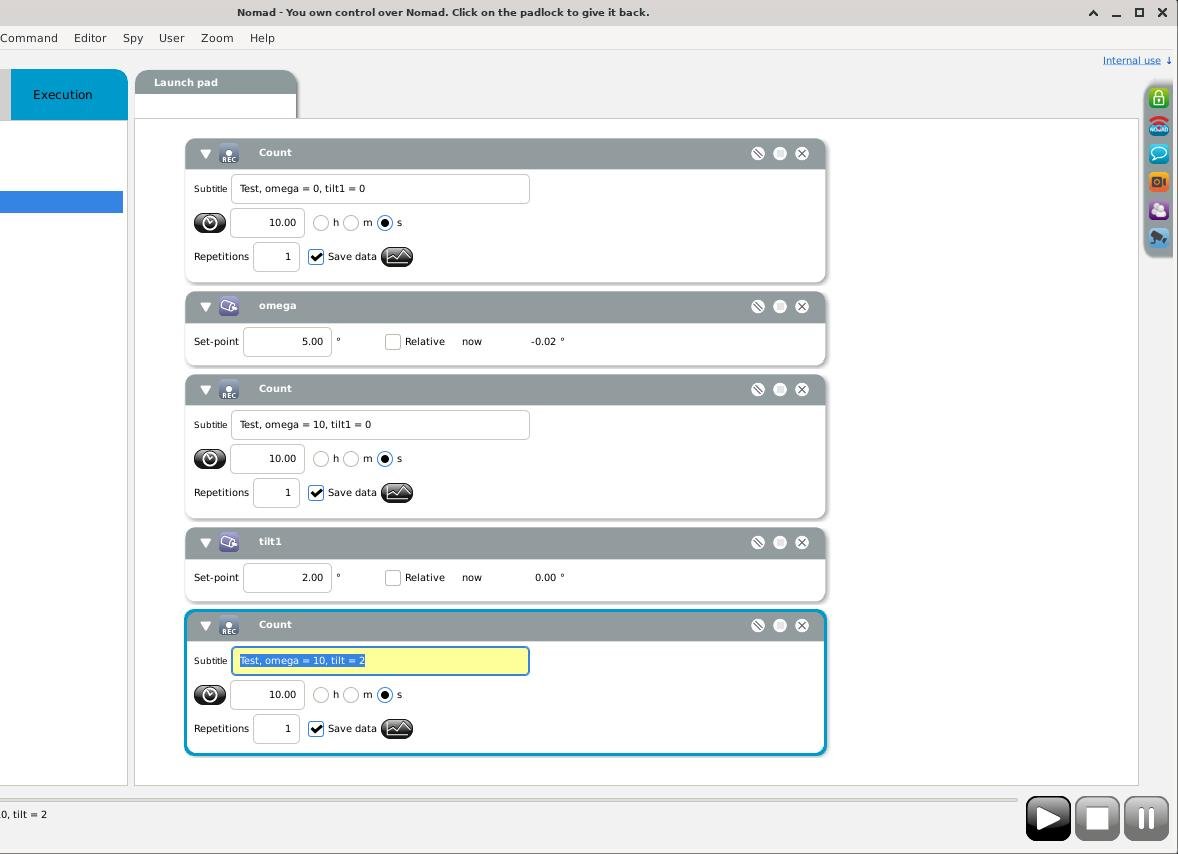Screen dimensions: 1178x854
Task: Click the orange video camera sidebar icon
Action: pos(1158,182)
